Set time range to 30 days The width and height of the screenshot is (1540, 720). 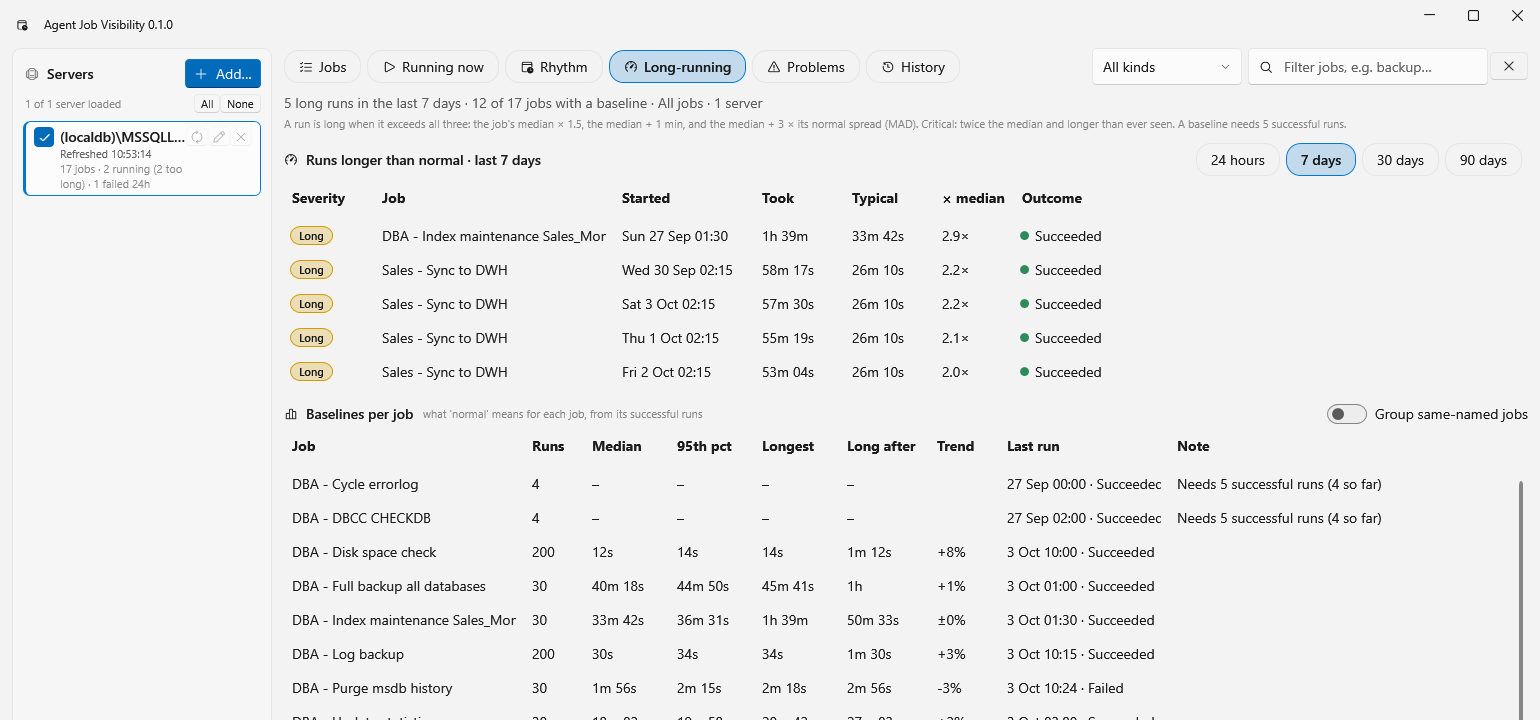click(1400, 160)
